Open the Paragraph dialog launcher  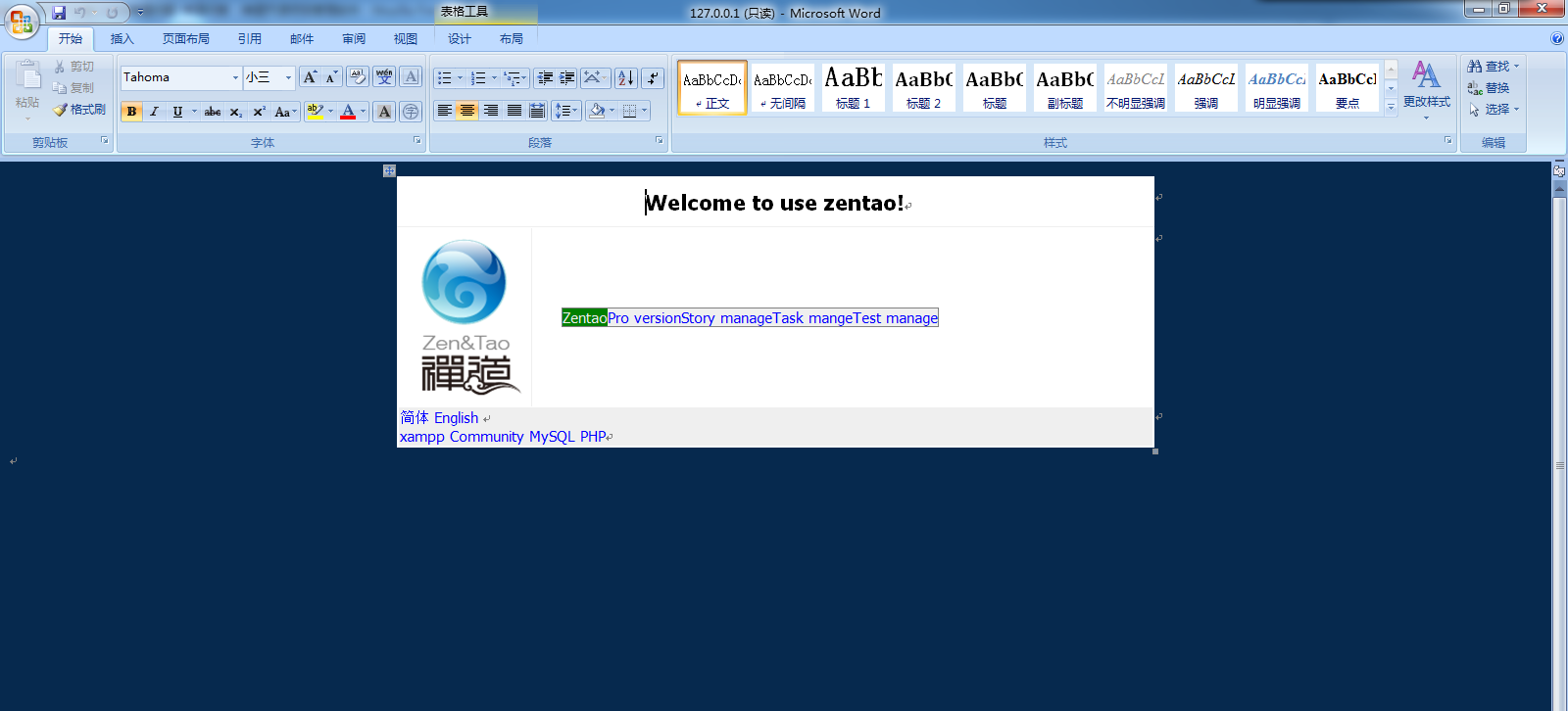click(660, 141)
